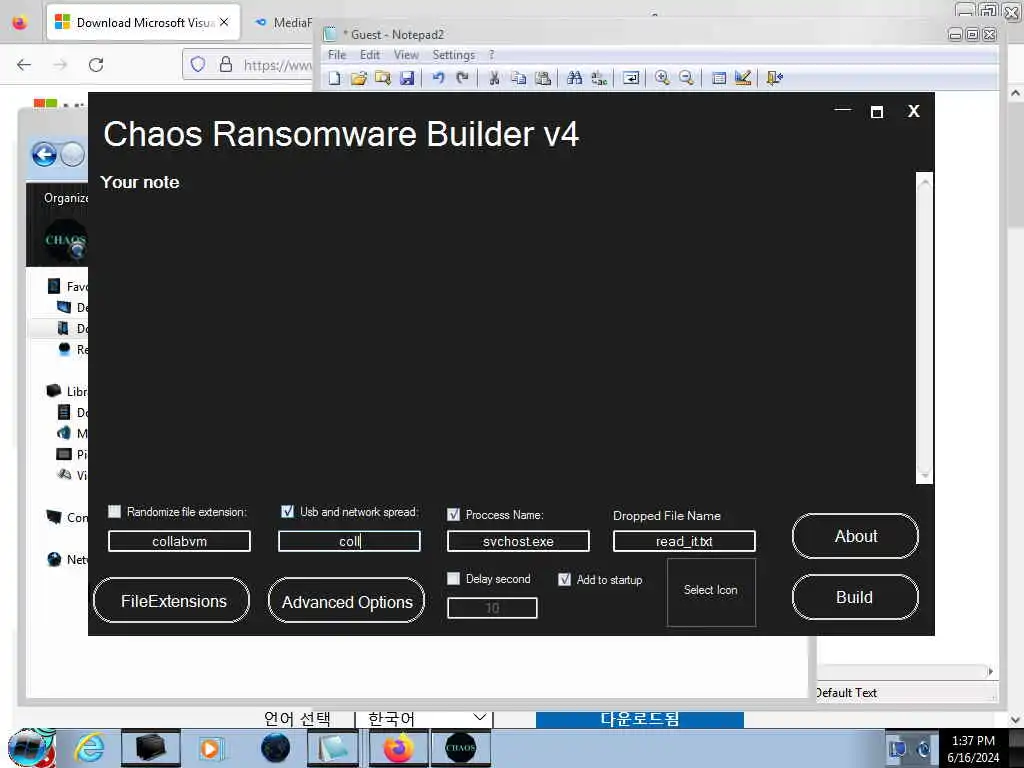Screen dimensions: 1024x768
Task: Click the About button
Action: (x=856, y=536)
